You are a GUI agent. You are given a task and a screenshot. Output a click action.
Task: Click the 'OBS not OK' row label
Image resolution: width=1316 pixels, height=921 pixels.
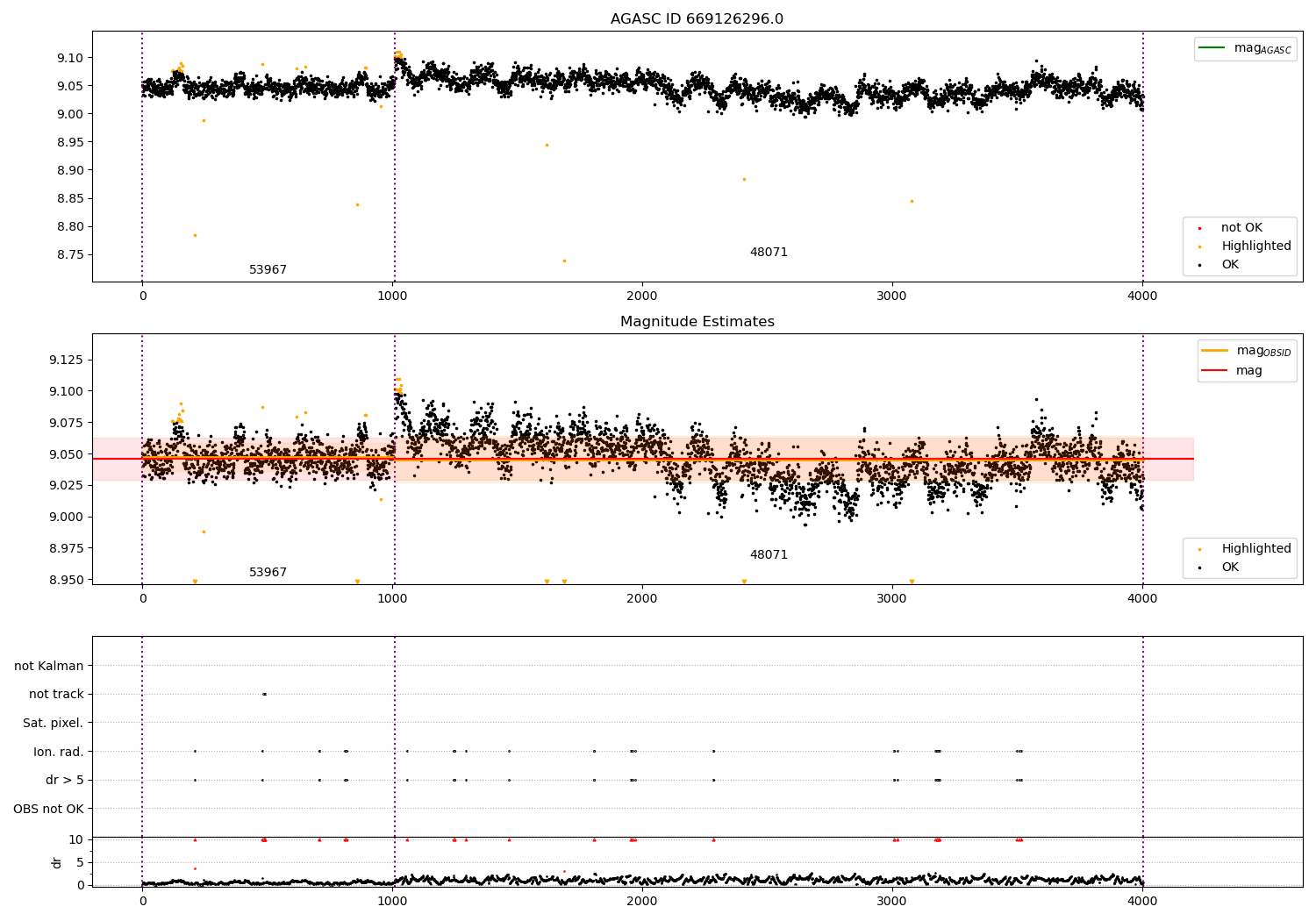[48, 809]
